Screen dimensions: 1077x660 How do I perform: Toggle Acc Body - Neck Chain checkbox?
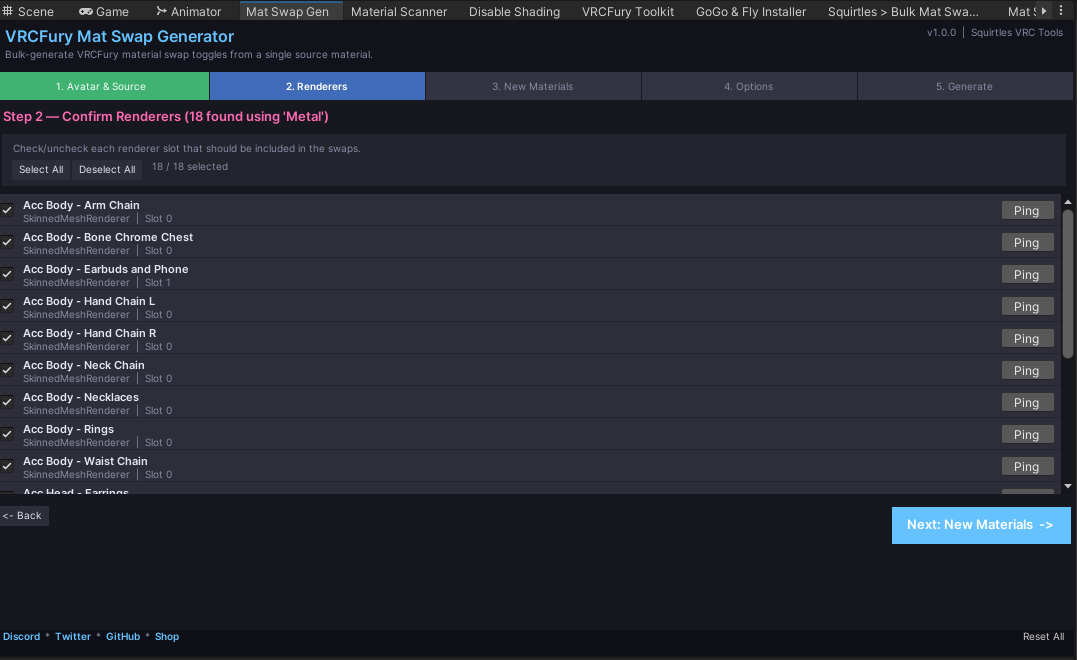[7, 370]
